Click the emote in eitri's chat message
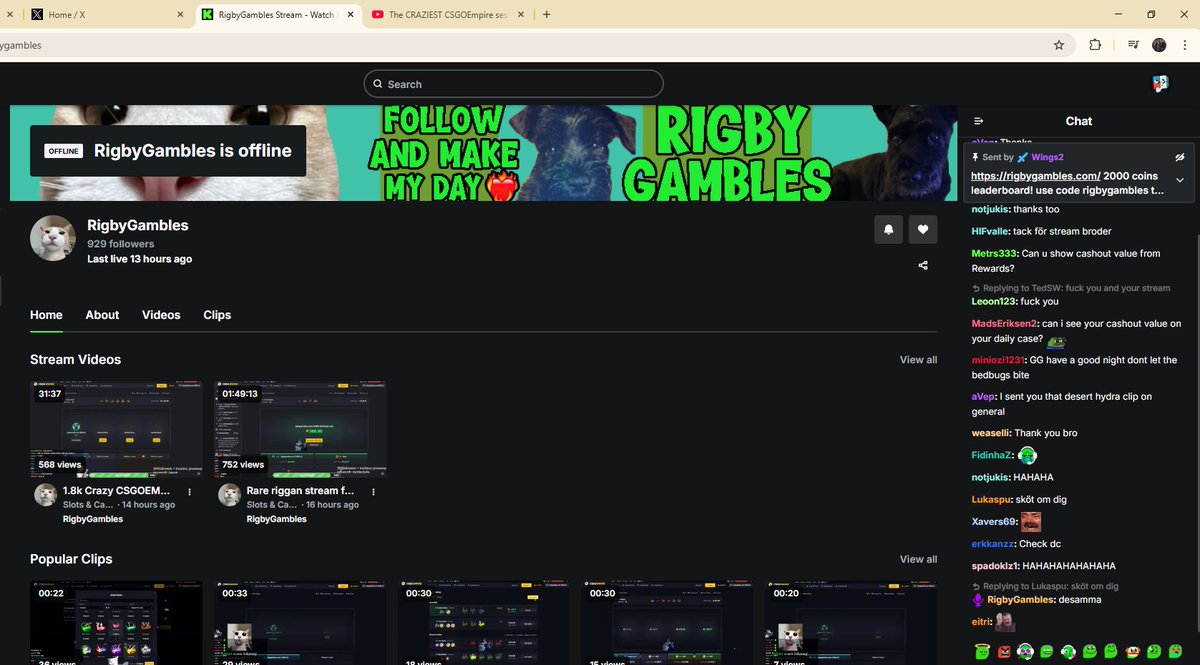Image resolution: width=1200 pixels, height=665 pixels. point(1005,622)
